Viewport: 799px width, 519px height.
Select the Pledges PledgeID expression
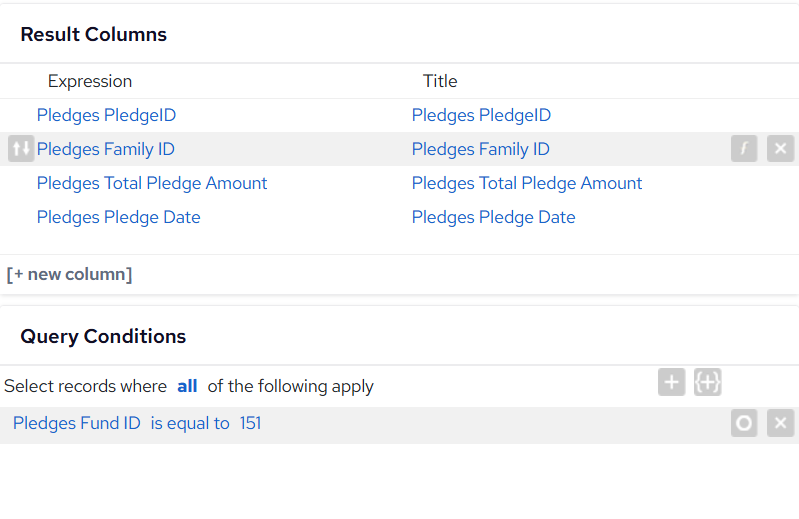pyautogui.click(x=106, y=115)
